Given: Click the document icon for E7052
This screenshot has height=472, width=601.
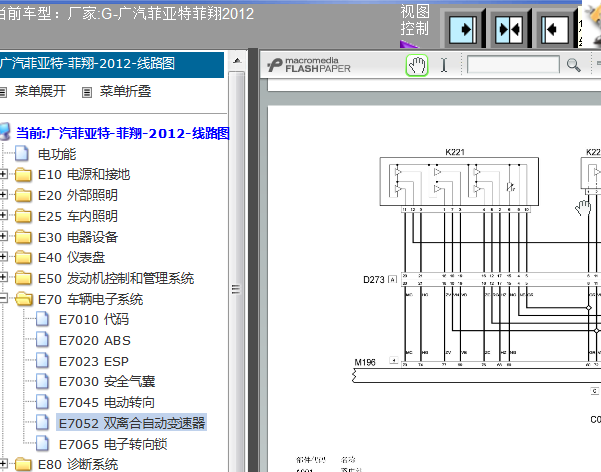Looking at the screenshot, I should pos(42,422).
